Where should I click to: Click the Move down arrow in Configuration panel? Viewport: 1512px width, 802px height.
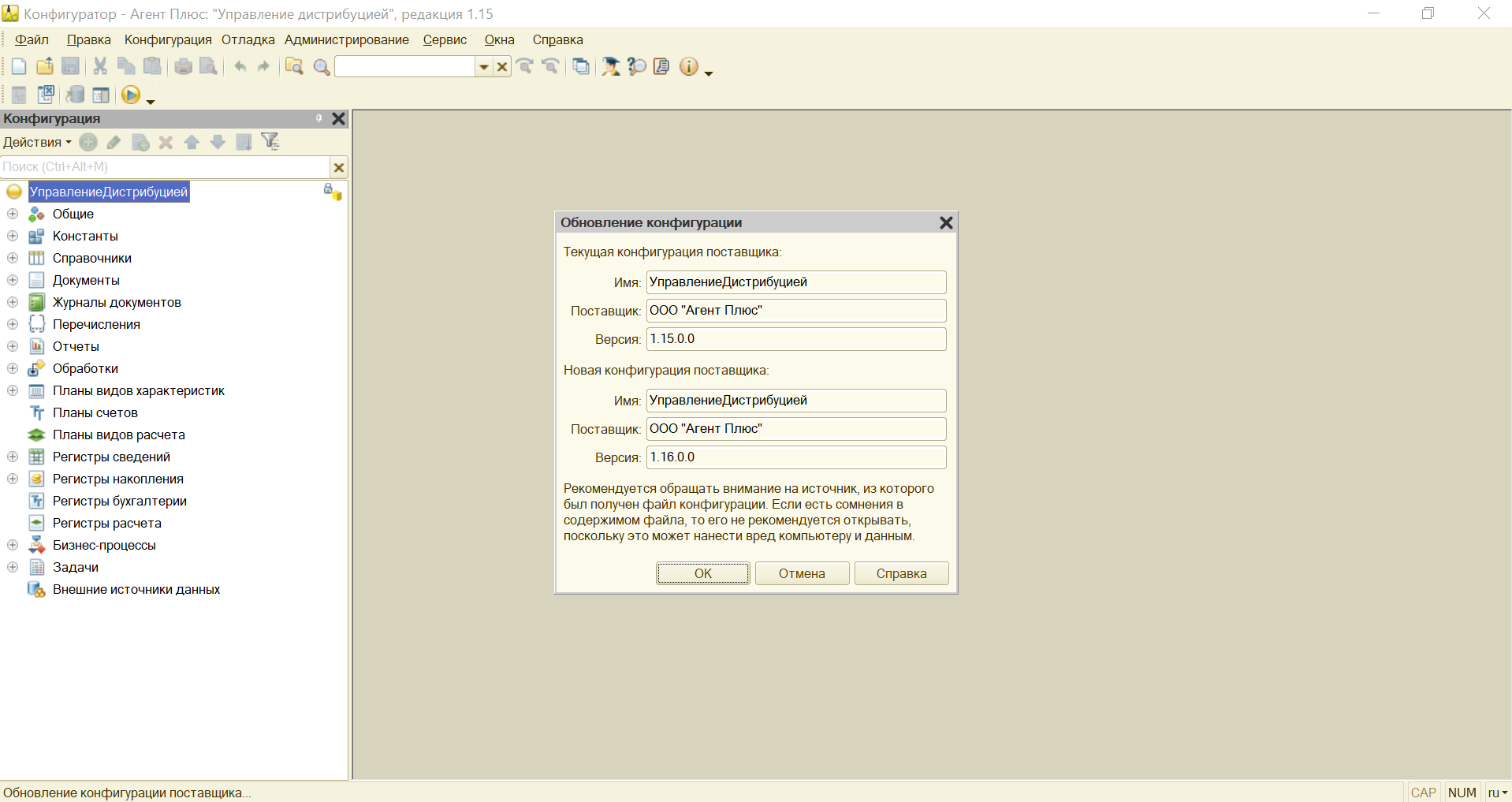coord(218,142)
